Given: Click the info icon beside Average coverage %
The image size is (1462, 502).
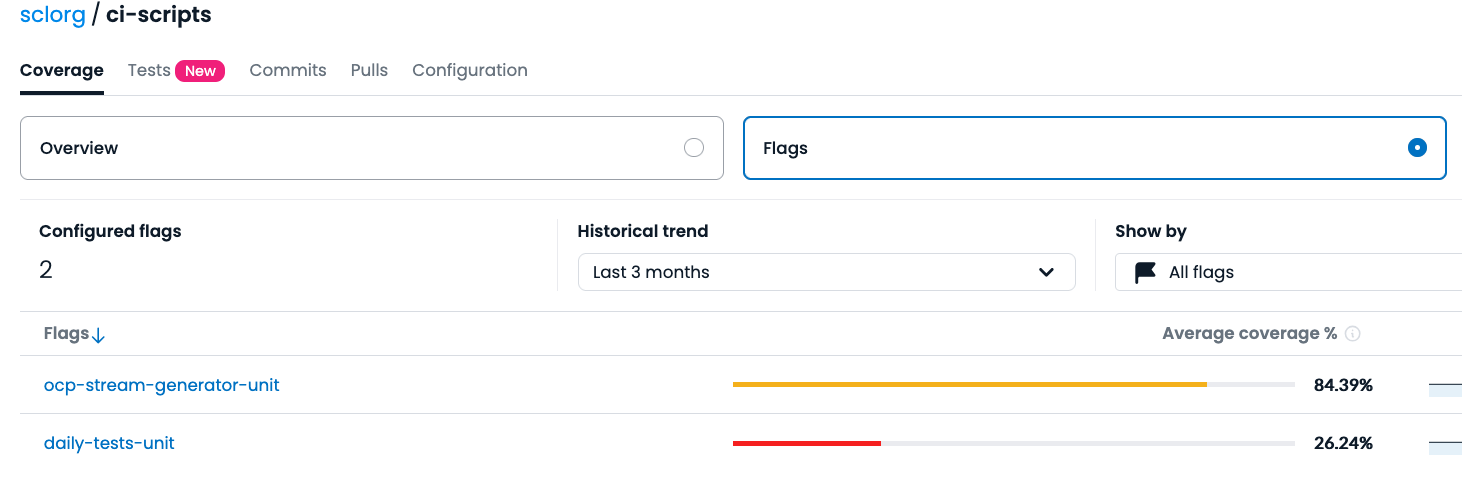Looking at the screenshot, I should [x=1353, y=334].
